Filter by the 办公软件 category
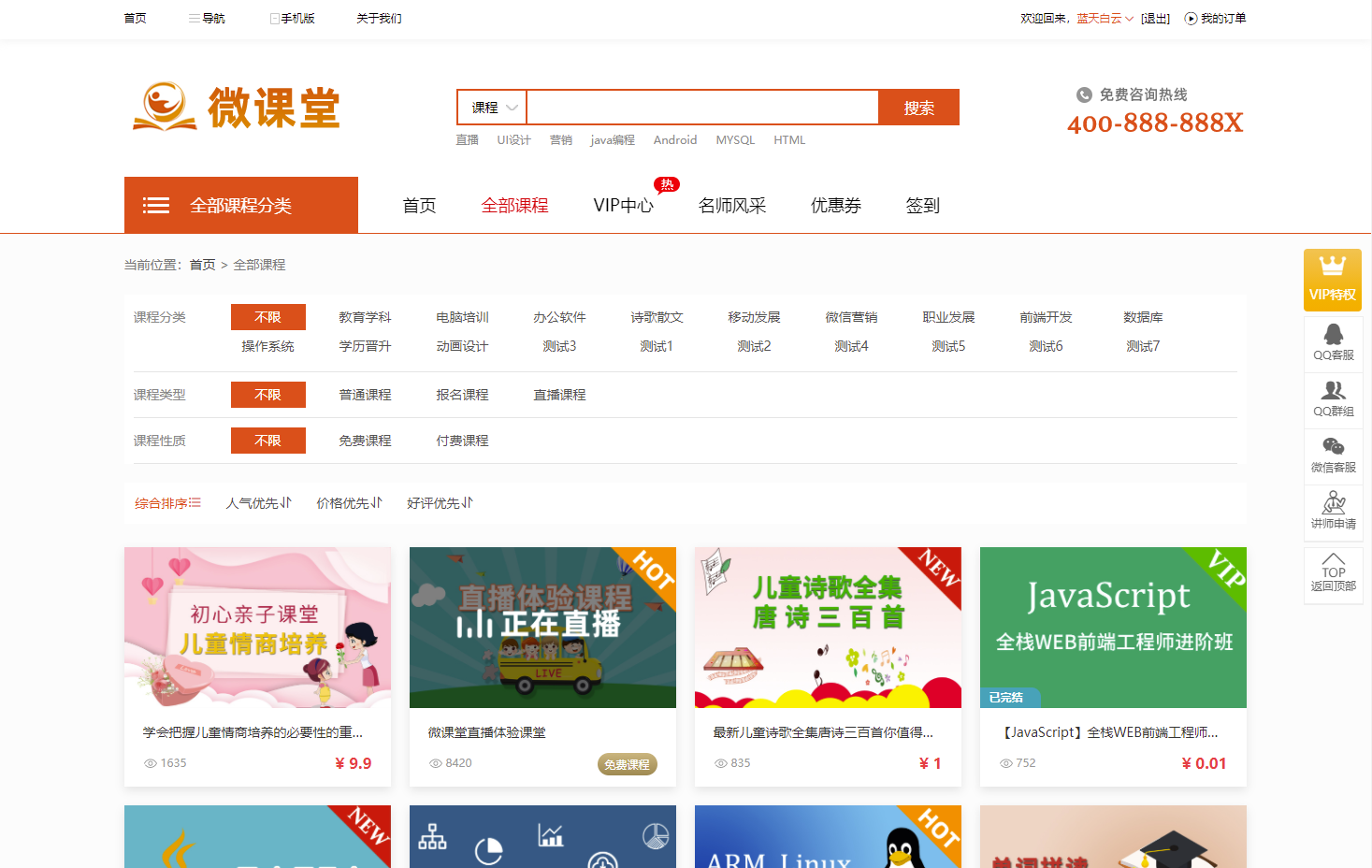The height and width of the screenshot is (868, 1372). point(559,317)
